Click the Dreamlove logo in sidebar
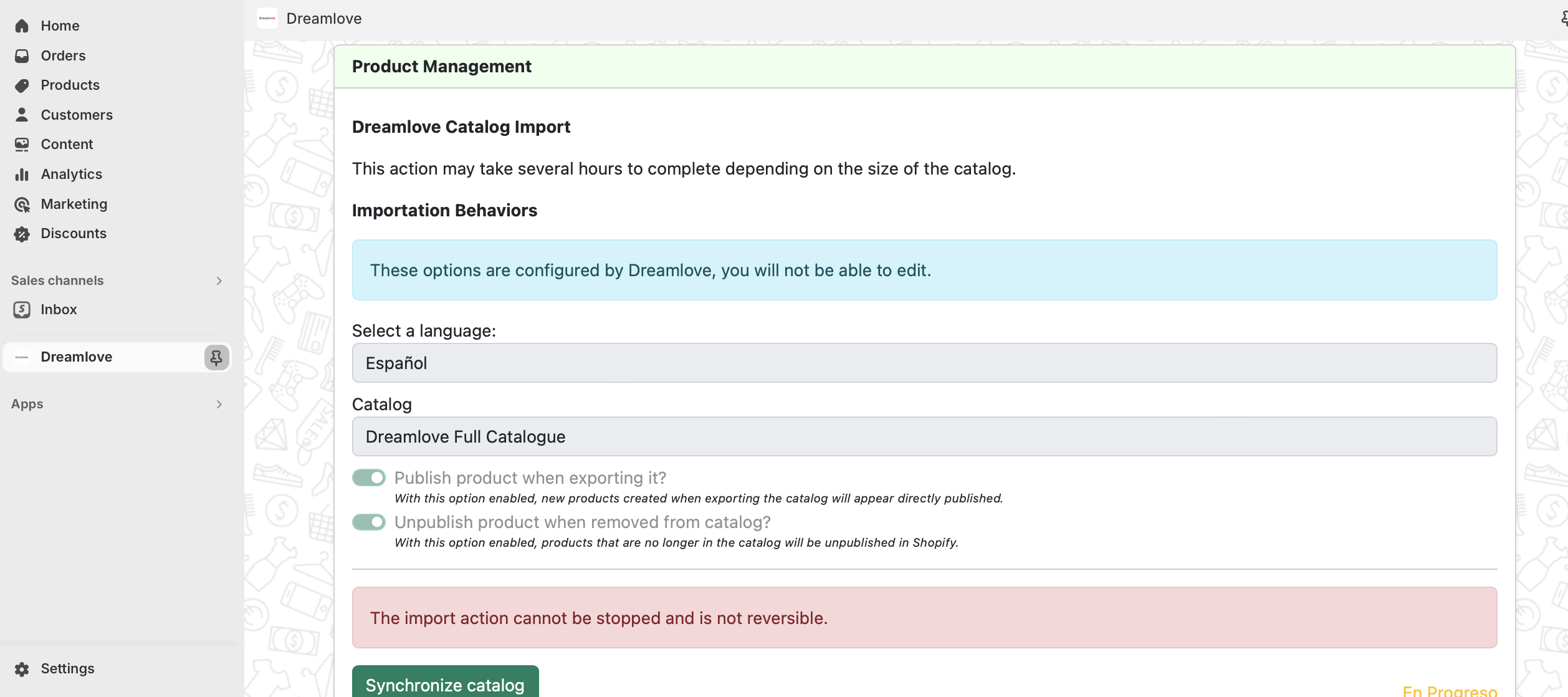Screen dimensions: 1568x697 tap(22, 357)
